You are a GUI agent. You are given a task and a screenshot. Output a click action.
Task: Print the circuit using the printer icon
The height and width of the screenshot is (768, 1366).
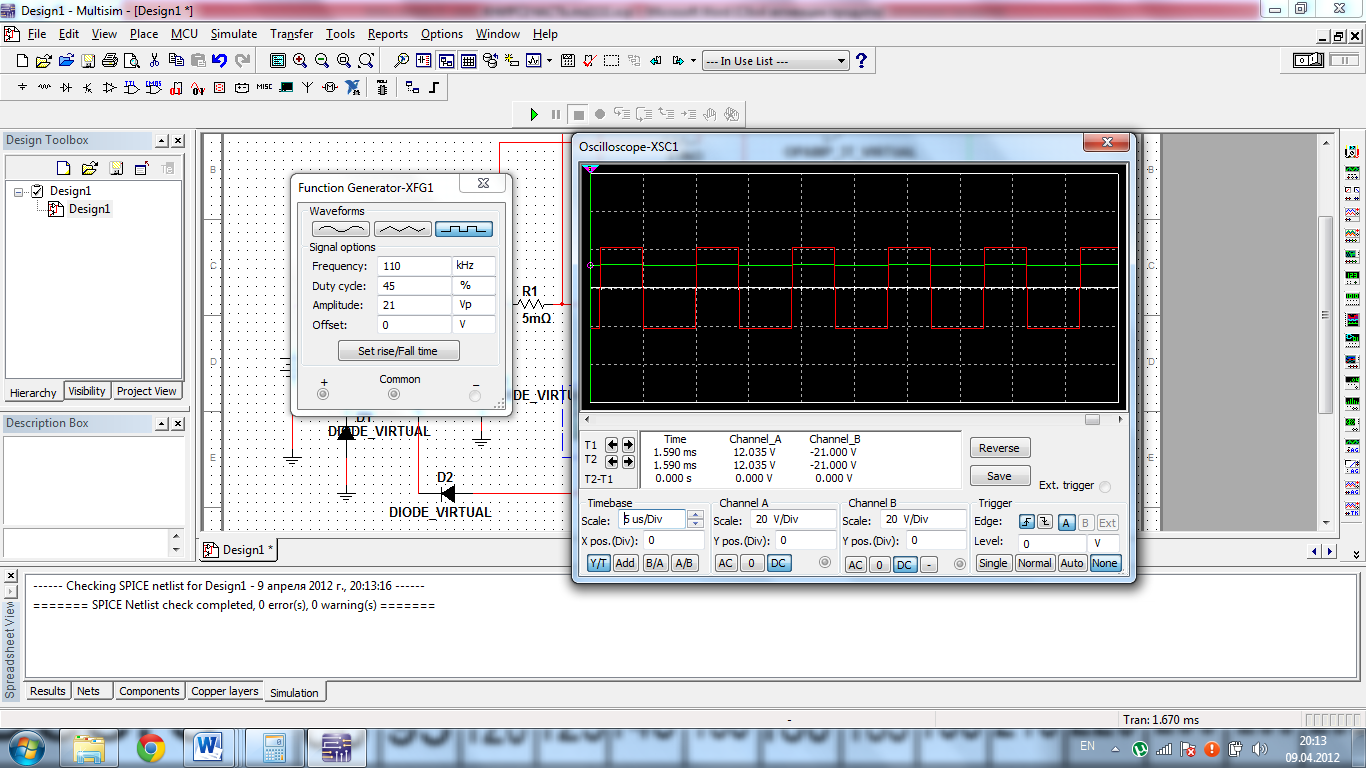(110, 60)
